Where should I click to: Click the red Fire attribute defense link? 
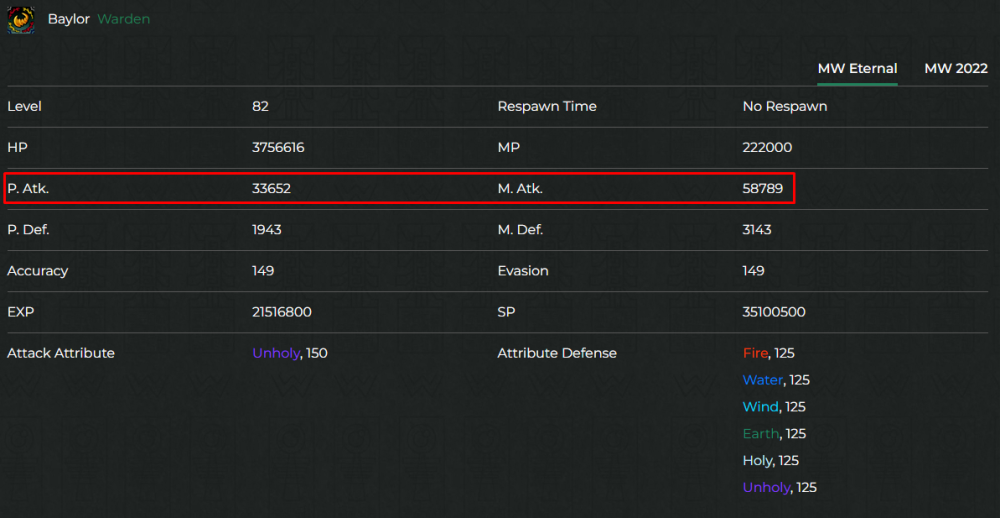click(755, 353)
